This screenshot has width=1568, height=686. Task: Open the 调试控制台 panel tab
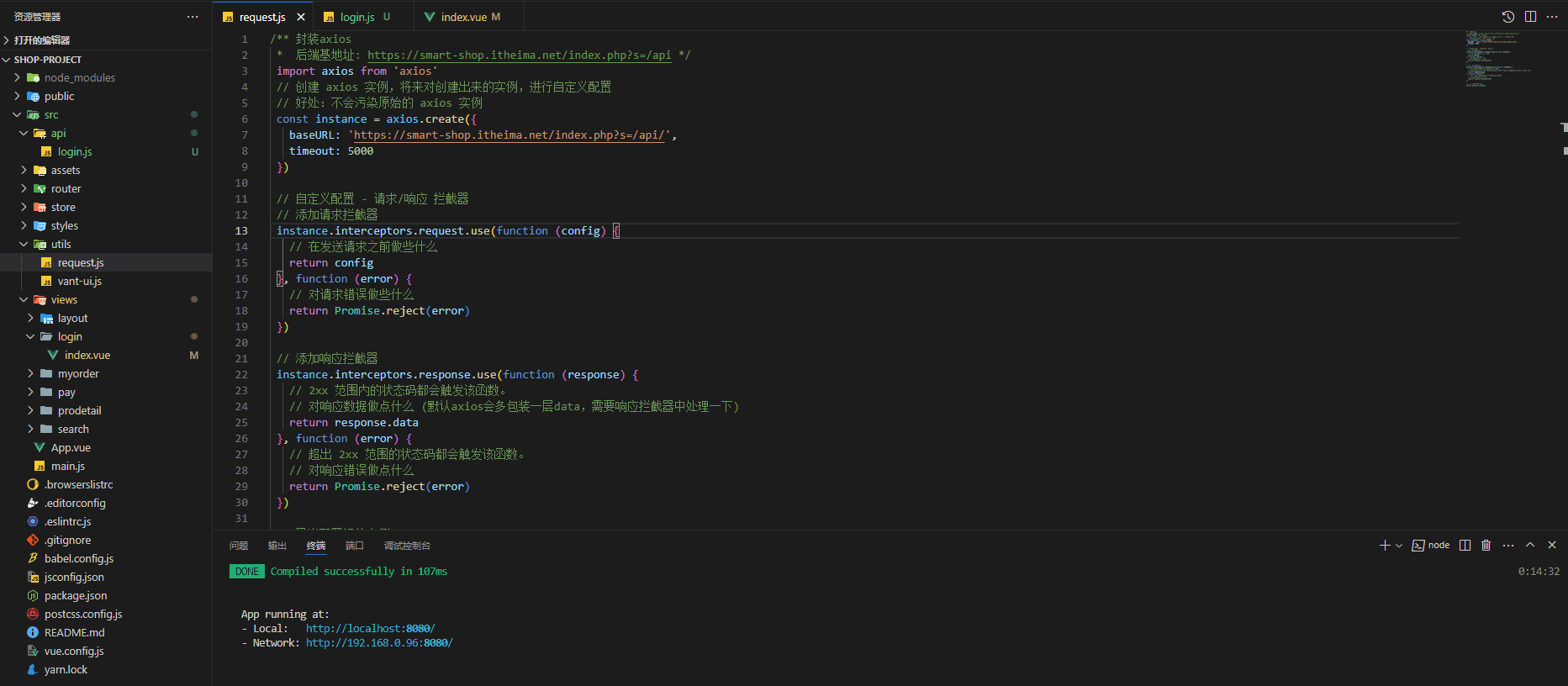coord(407,546)
